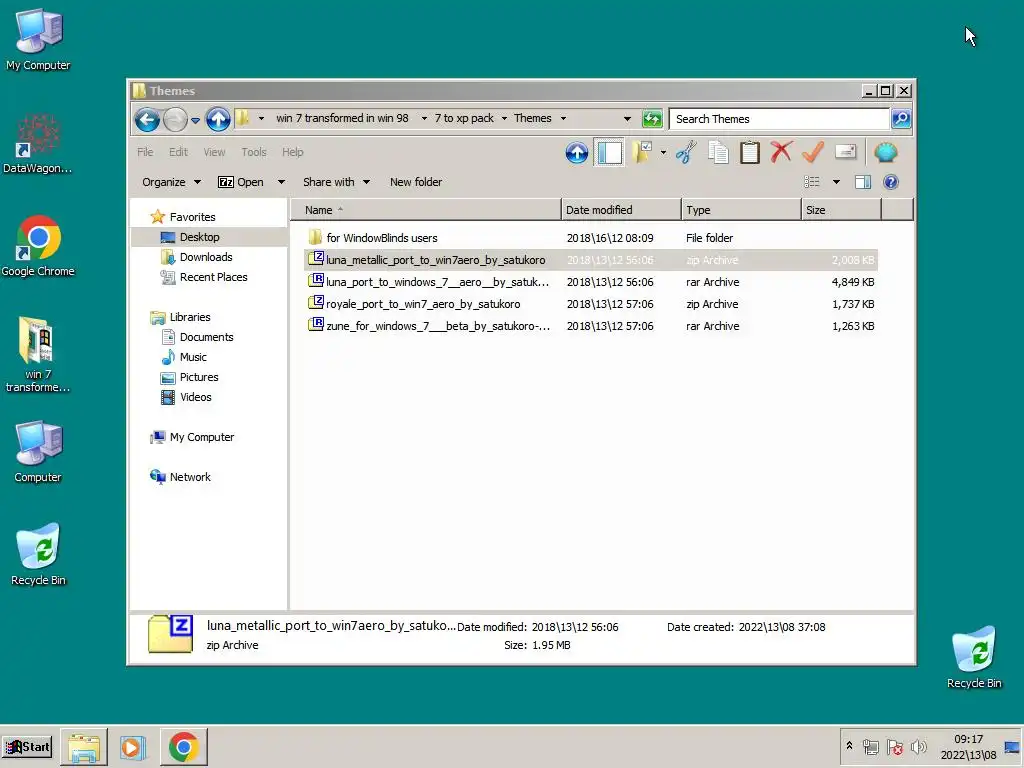
Task: Open the view options dropdown arrow
Action: [836, 182]
